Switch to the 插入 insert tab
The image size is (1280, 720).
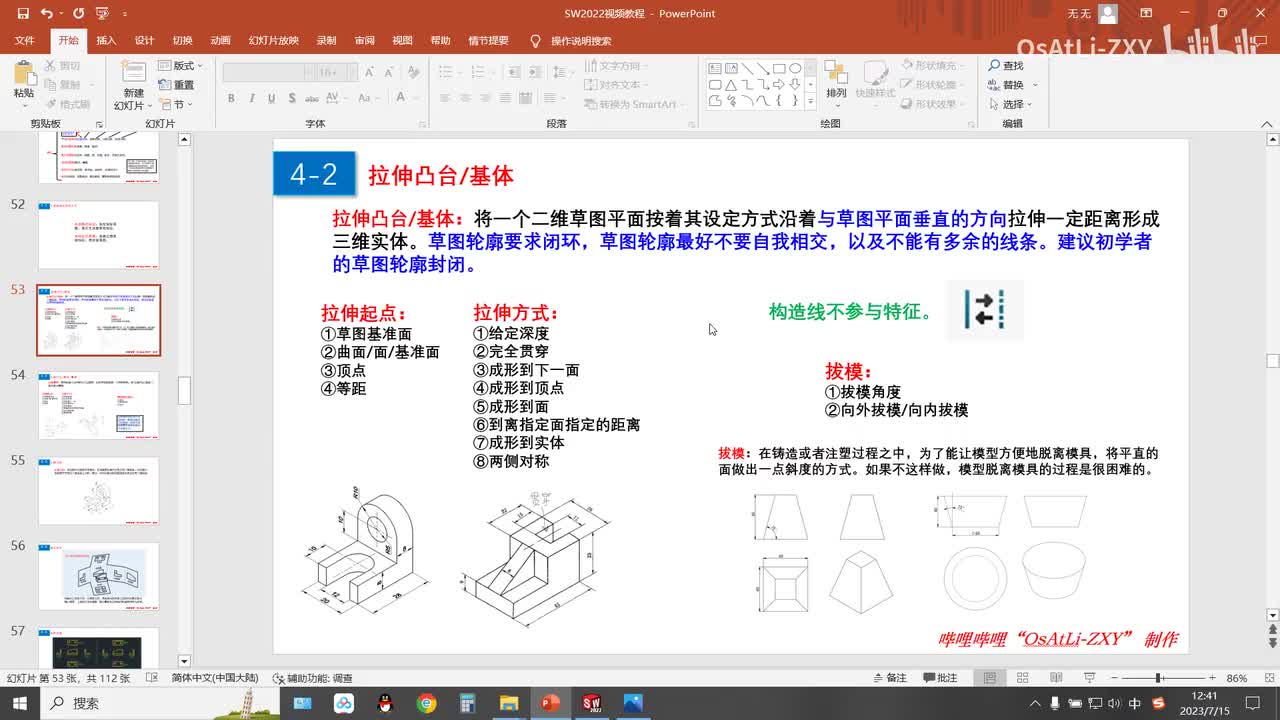[106, 41]
